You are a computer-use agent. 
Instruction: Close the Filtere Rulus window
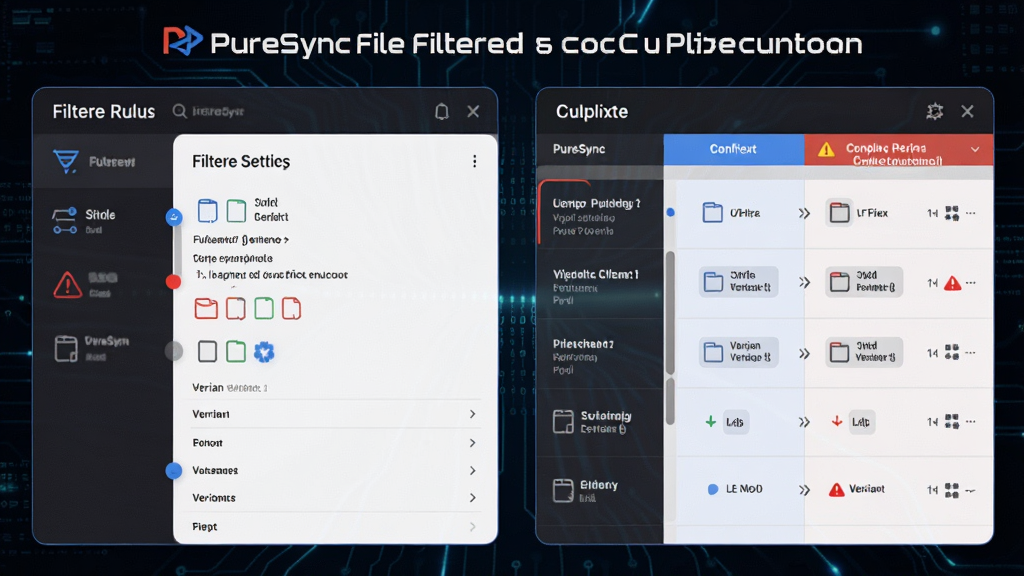(473, 112)
